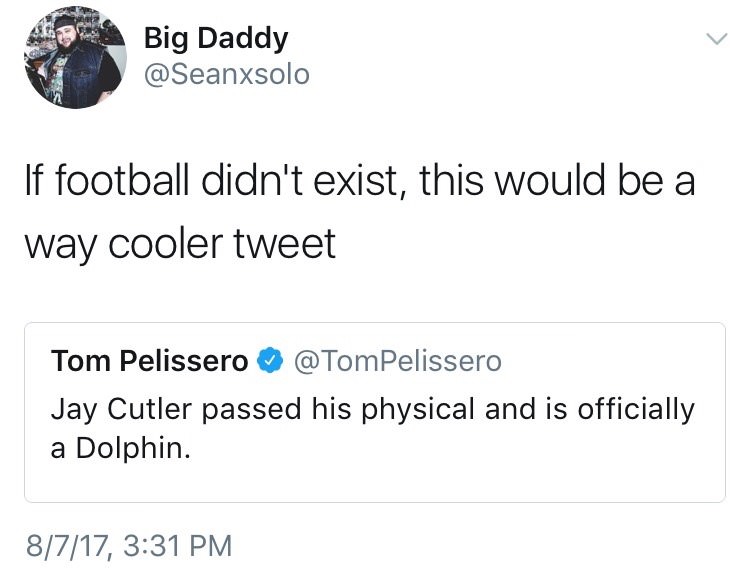Click the Big Daddy display name
The image size is (730, 582).
coord(215,38)
